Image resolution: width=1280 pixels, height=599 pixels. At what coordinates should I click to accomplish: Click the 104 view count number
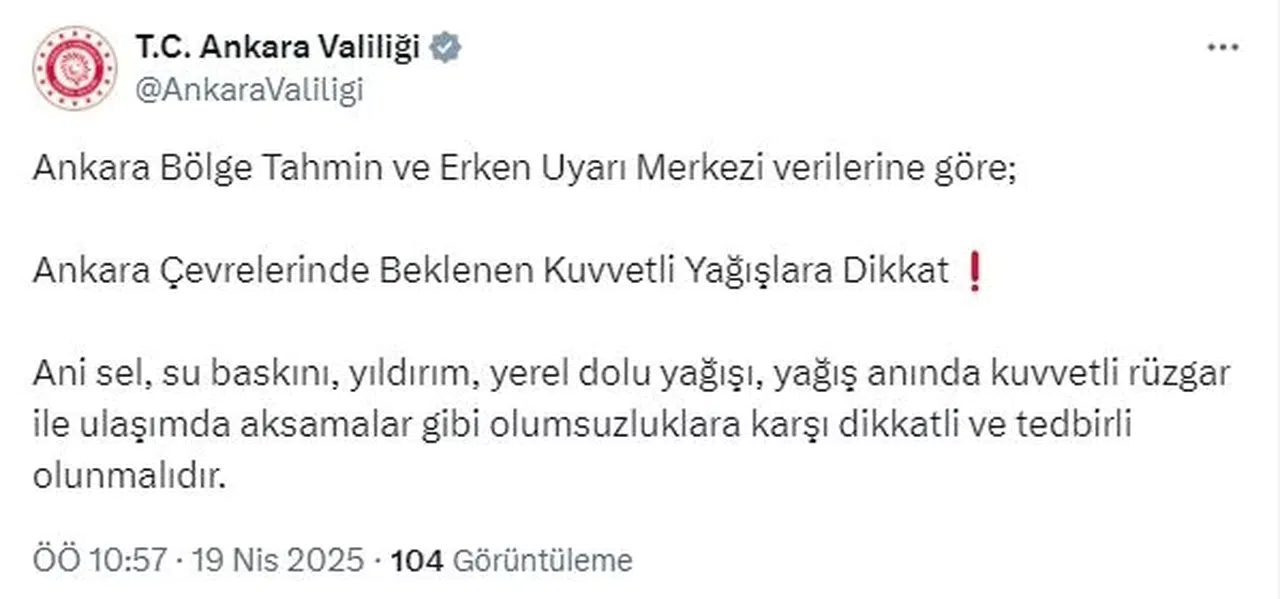[418, 560]
